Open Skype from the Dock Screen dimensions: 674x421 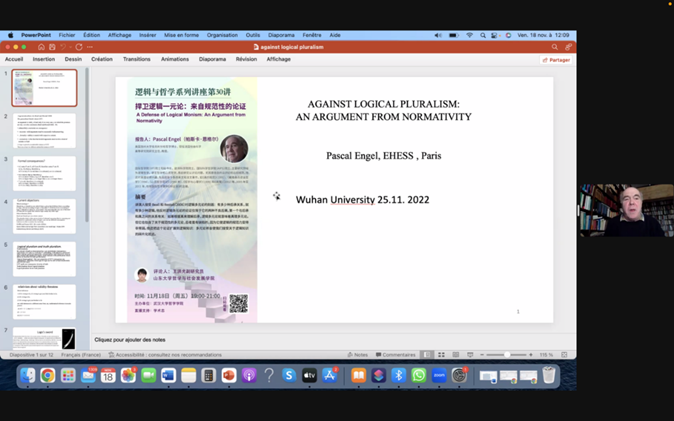point(289,376)
